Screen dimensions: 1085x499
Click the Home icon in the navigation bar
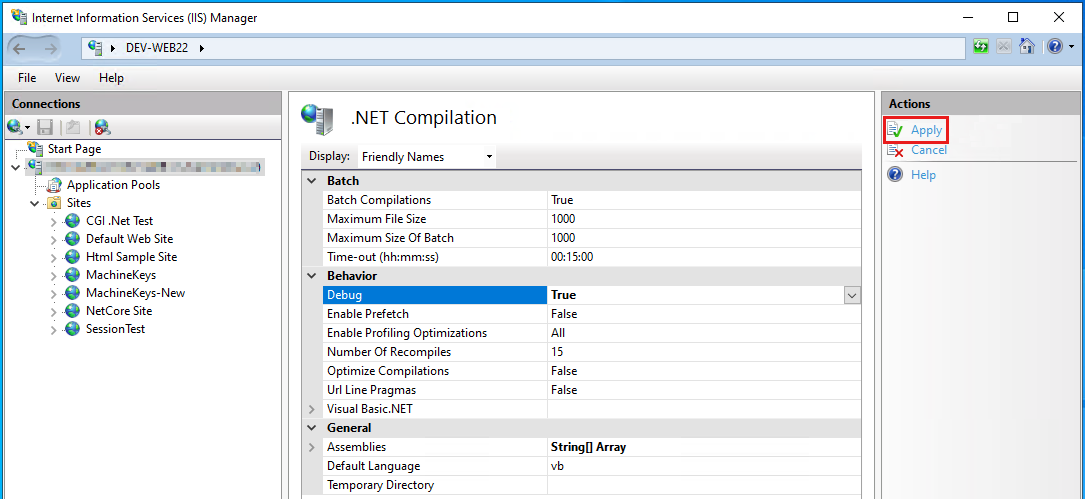pos(1026,47)
